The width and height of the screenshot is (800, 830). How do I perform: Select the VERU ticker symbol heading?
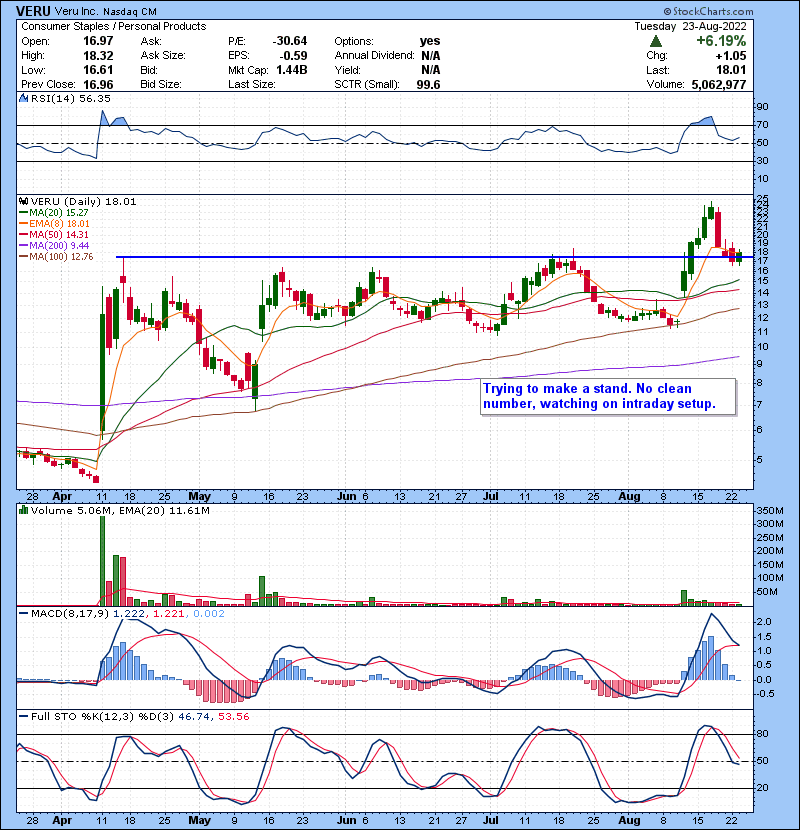(x=33, y=11)
